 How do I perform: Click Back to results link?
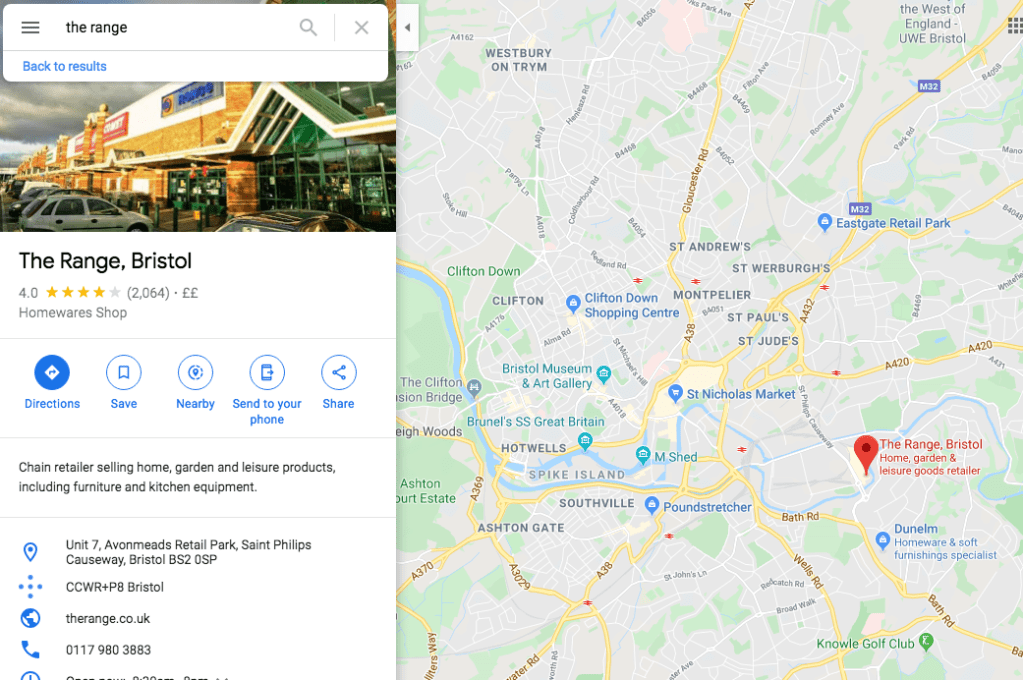[x=65, y=67]
